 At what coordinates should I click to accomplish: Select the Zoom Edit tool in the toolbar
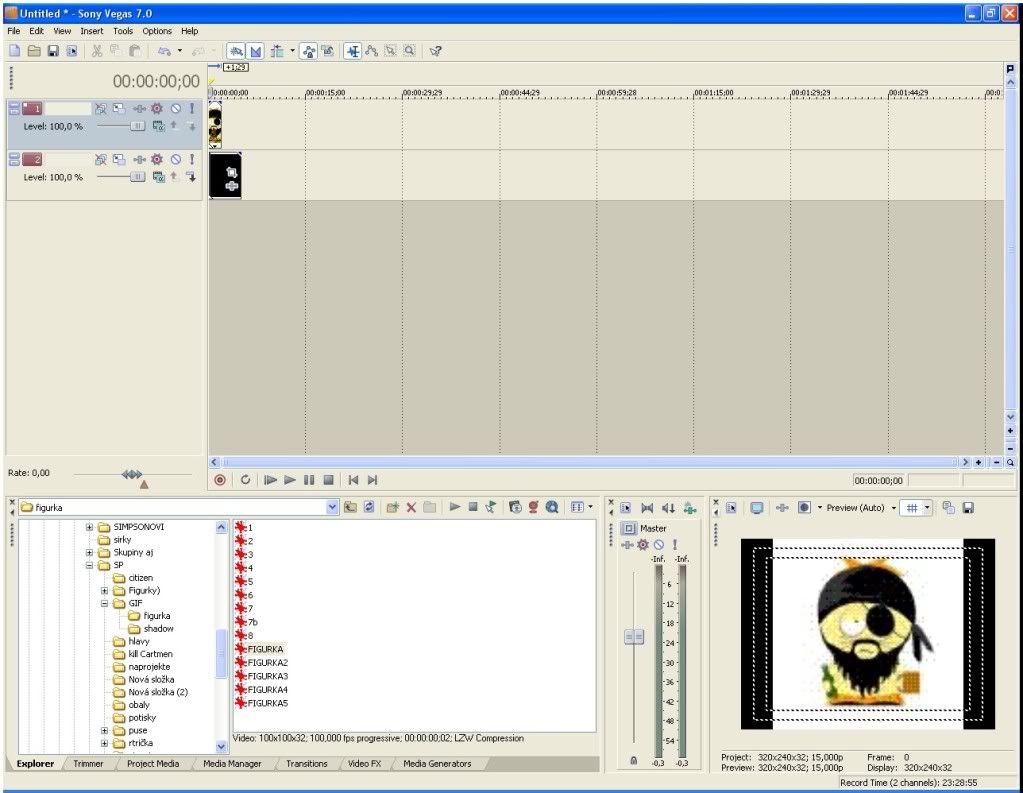(x=409, y=51)
